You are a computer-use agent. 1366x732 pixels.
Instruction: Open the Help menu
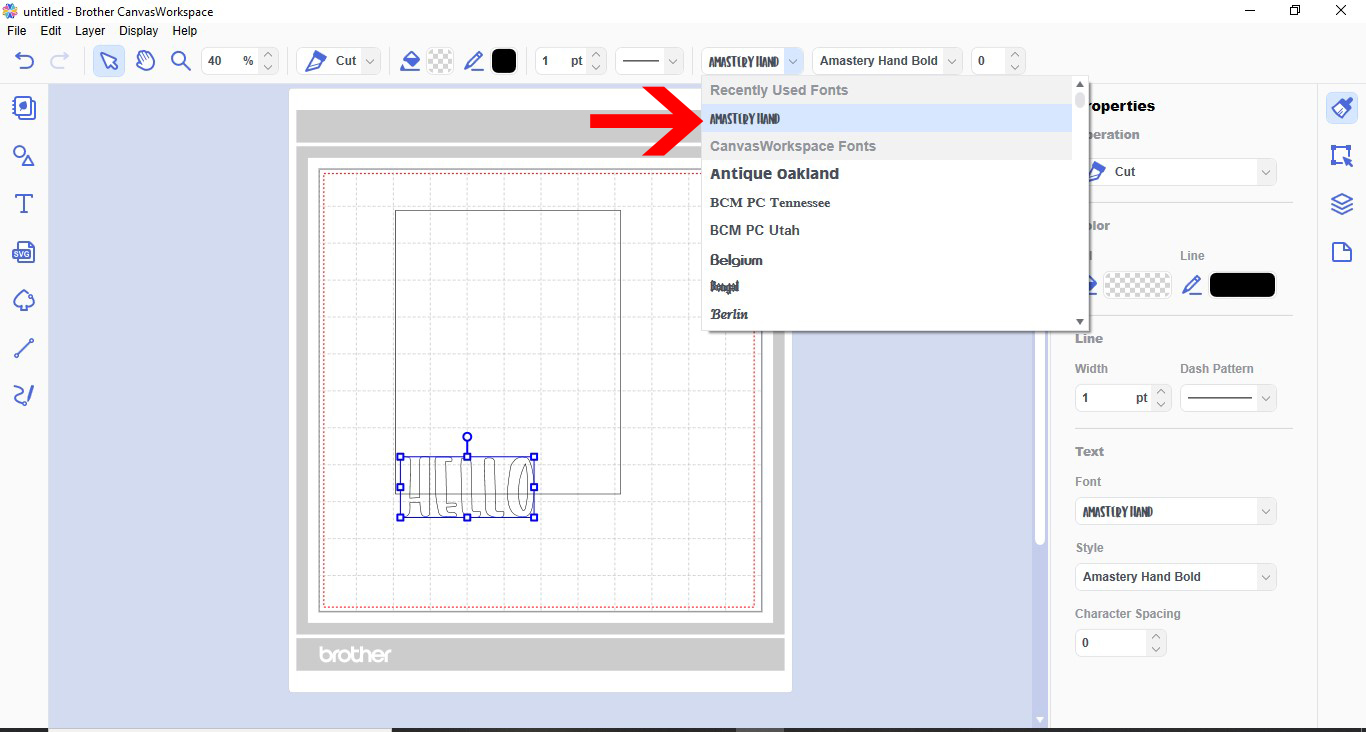click(x=185, y=31)
